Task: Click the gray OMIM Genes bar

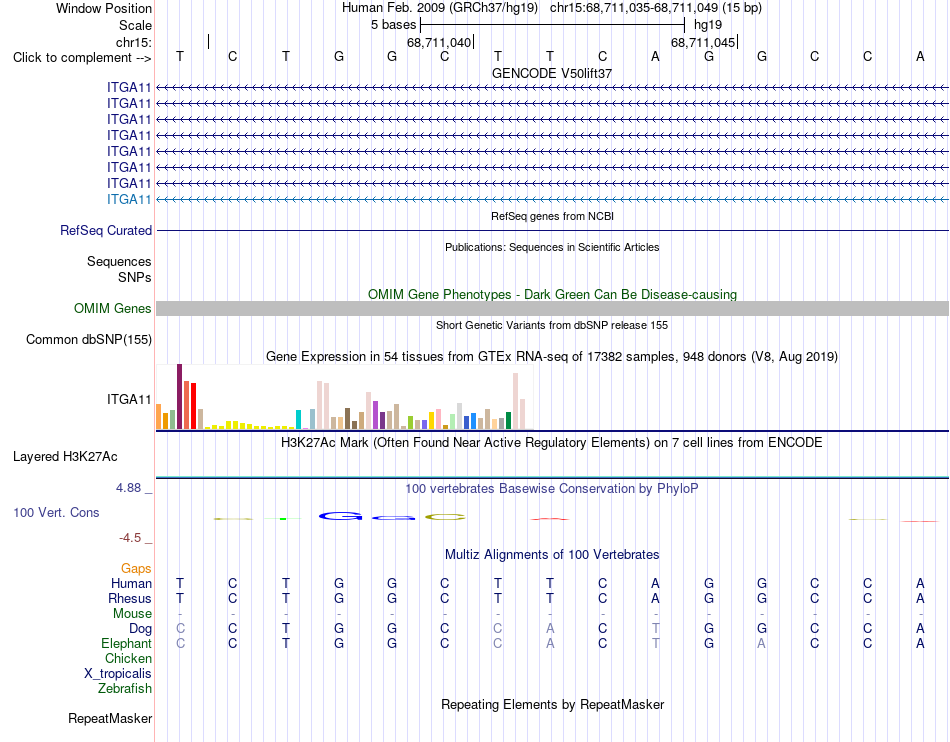Action: pyautogui.click(x=552, y=308)
